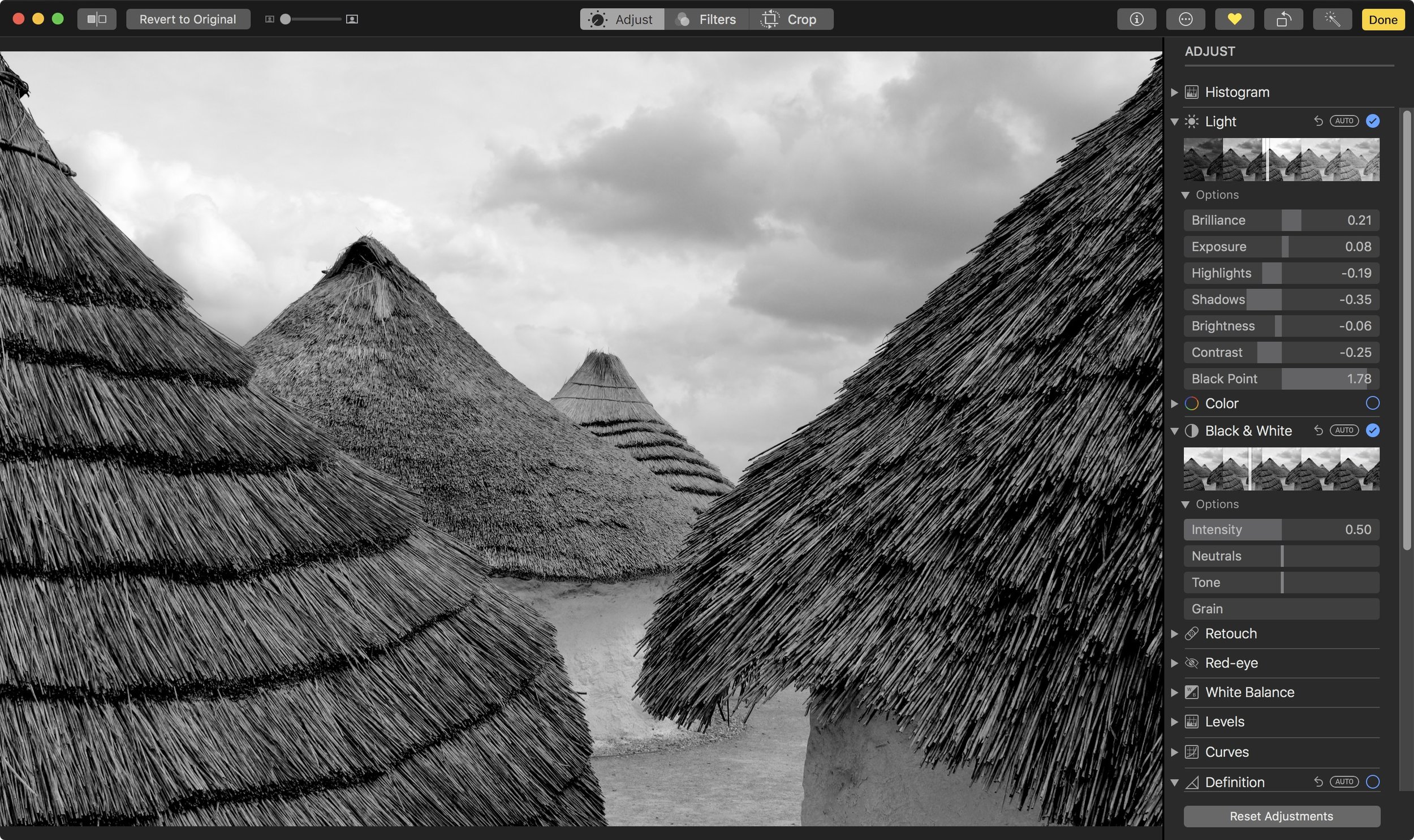This screenshot has height=840, width=1414.
Task: Click the Definition triangle icon
Action: tap(1191, 782)
